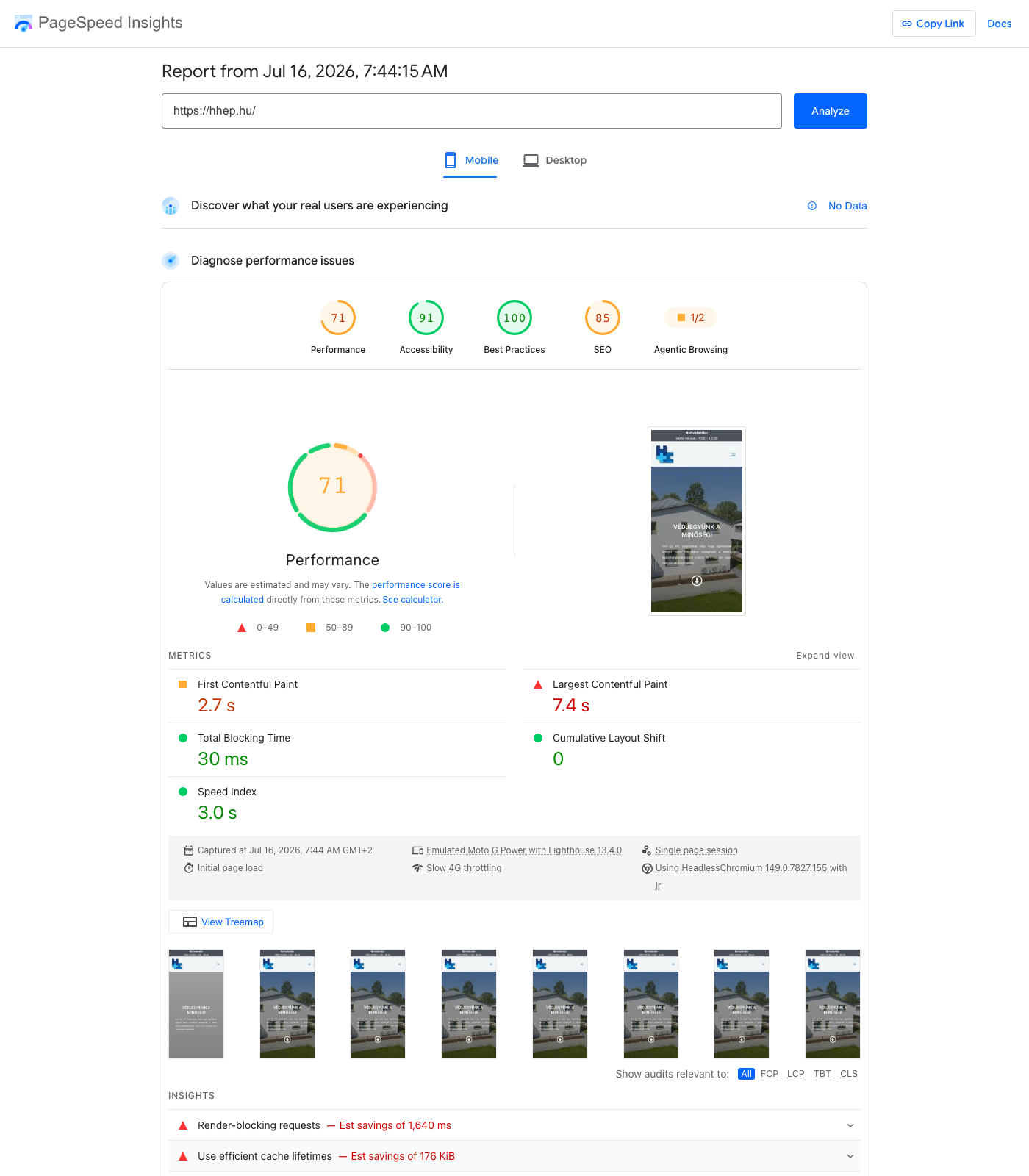Toggle Expand view for metrics
1029x1176 pixels.
825,656
